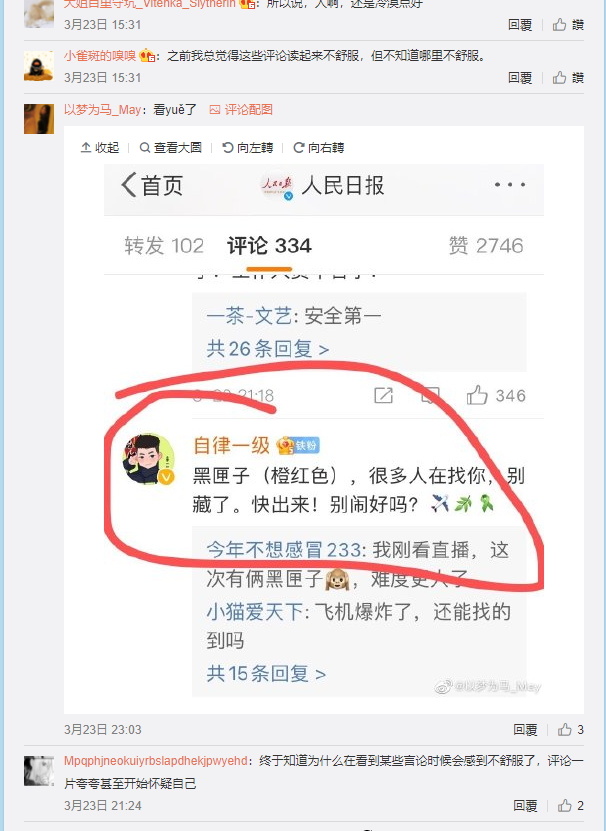Collapse the comment image with 收起
606x831 pixels.
pos(100,147)
